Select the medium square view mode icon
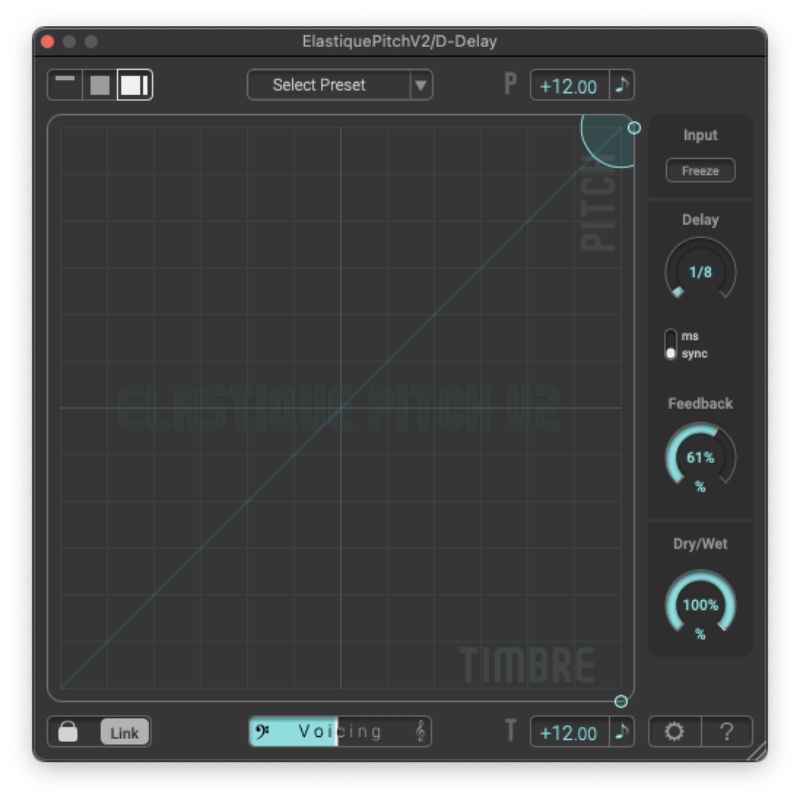 (100, 85)
